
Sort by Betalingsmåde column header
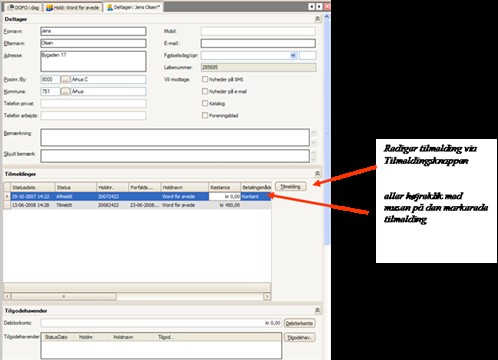(x=256, y=187)
